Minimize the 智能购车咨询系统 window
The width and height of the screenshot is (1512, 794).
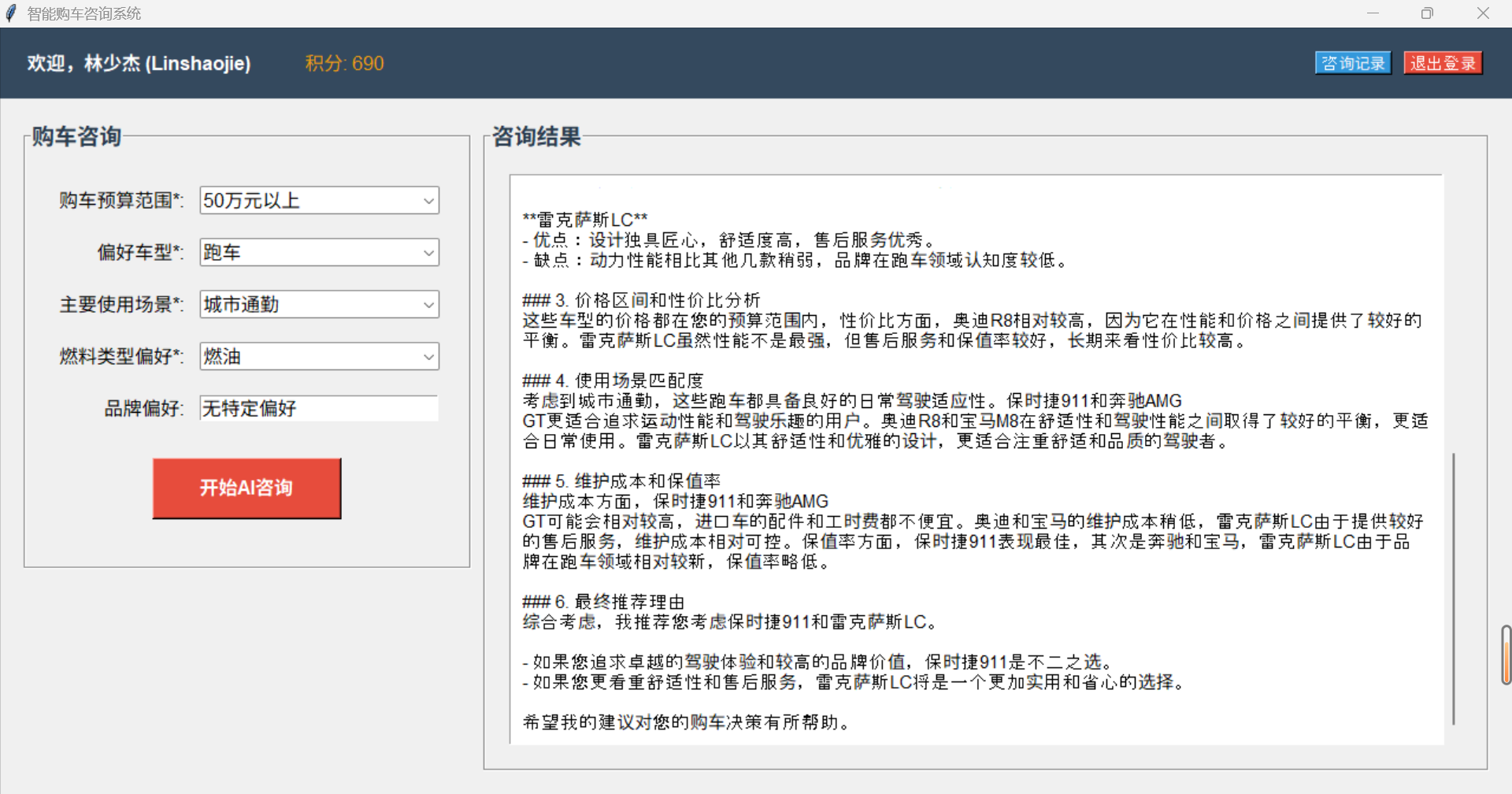pyautogui.click(x=1373, y=13)
